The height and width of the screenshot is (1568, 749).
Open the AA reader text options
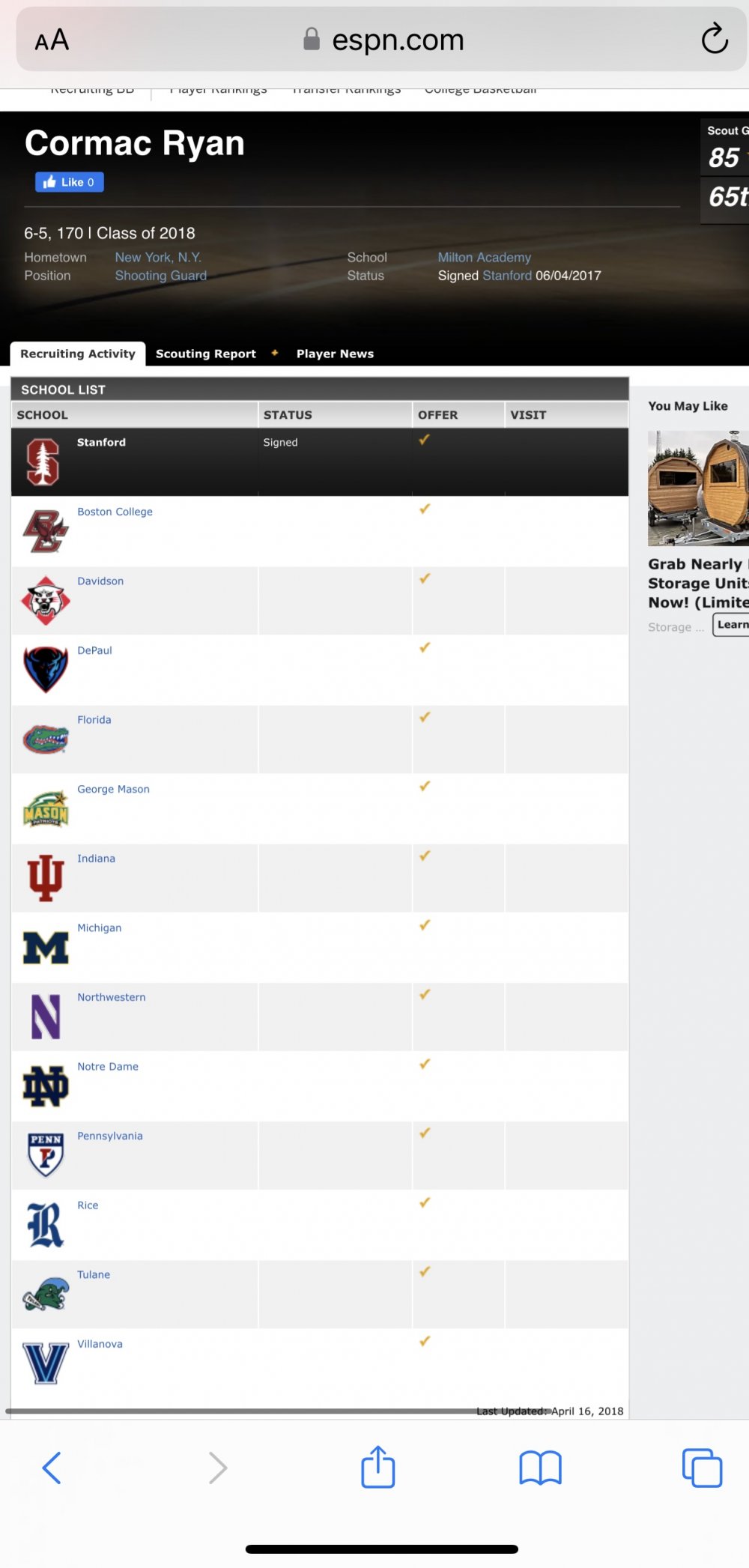52,40
